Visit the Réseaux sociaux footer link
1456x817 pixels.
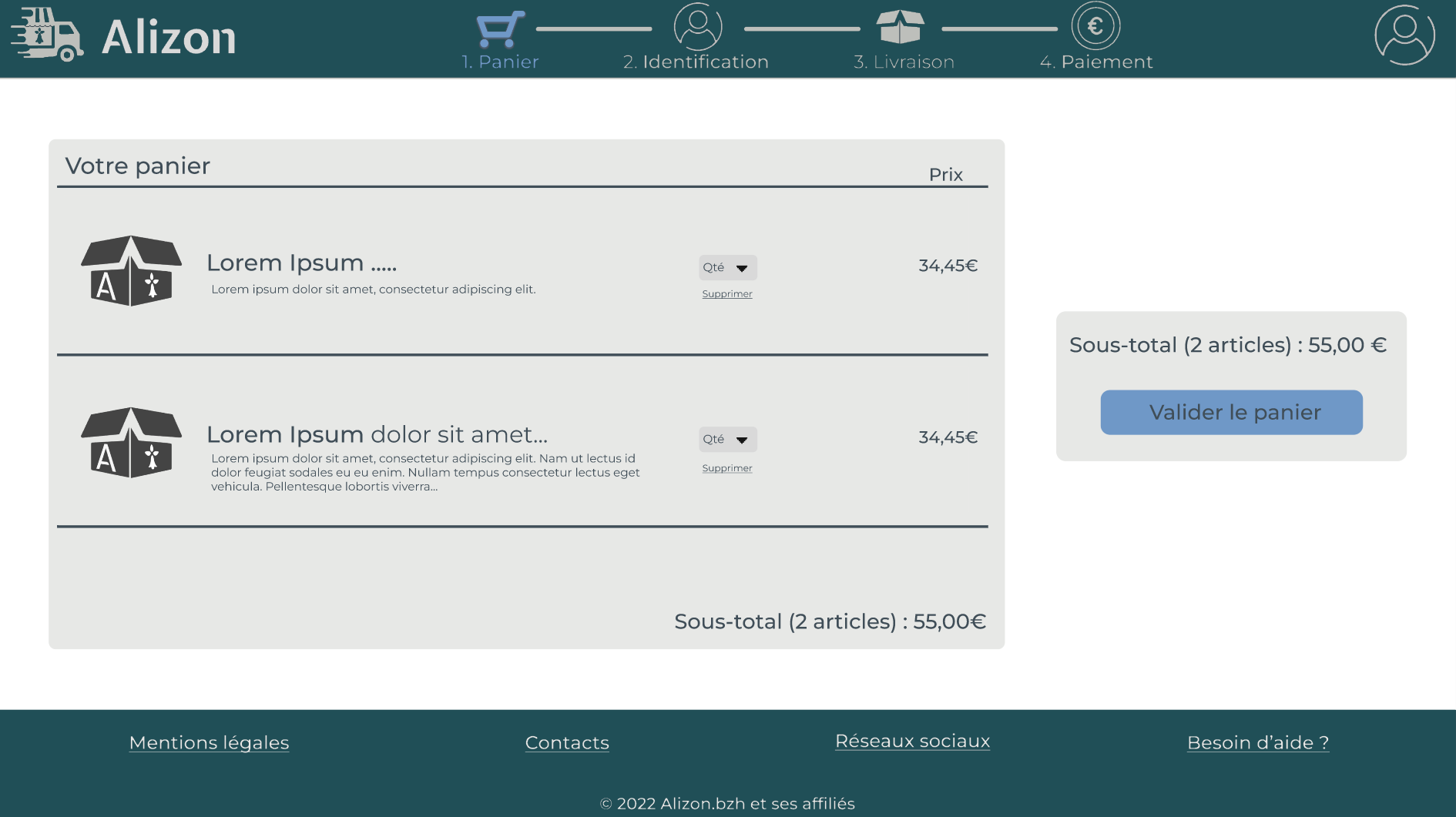click(x=912, y=742)
